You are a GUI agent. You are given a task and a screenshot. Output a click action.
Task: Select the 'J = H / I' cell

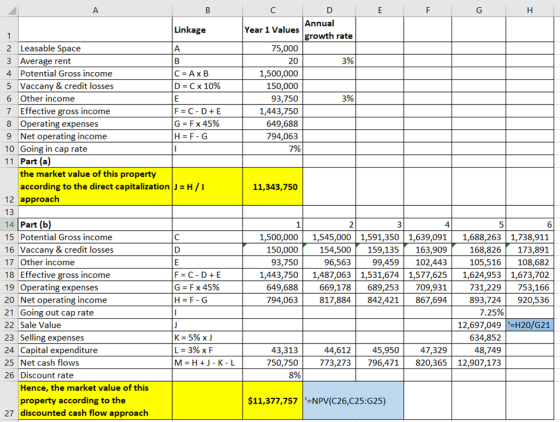click(208, 186)
